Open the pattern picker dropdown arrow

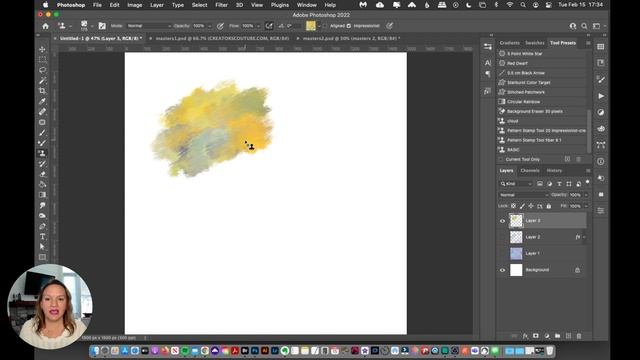click(319, 26)
